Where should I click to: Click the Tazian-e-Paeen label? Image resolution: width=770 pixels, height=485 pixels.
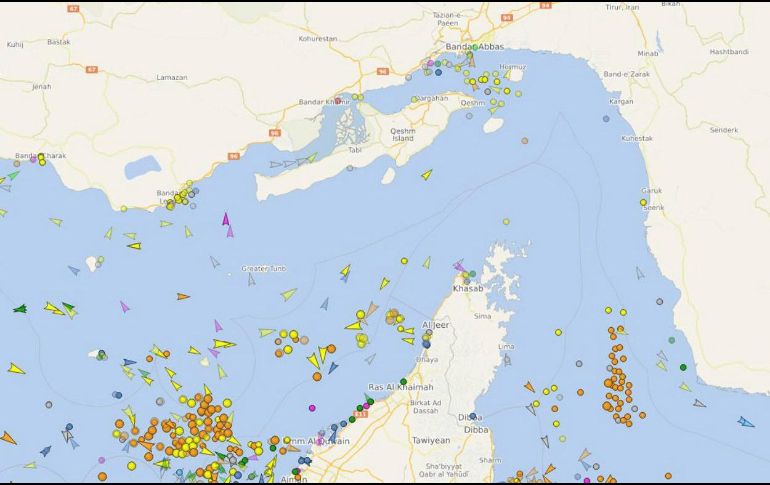pos(447,19)
